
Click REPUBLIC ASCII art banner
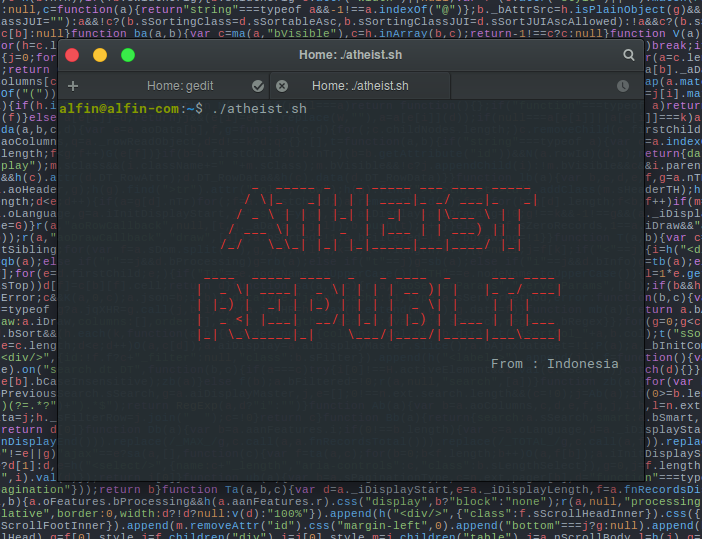(x=379, y=310)
